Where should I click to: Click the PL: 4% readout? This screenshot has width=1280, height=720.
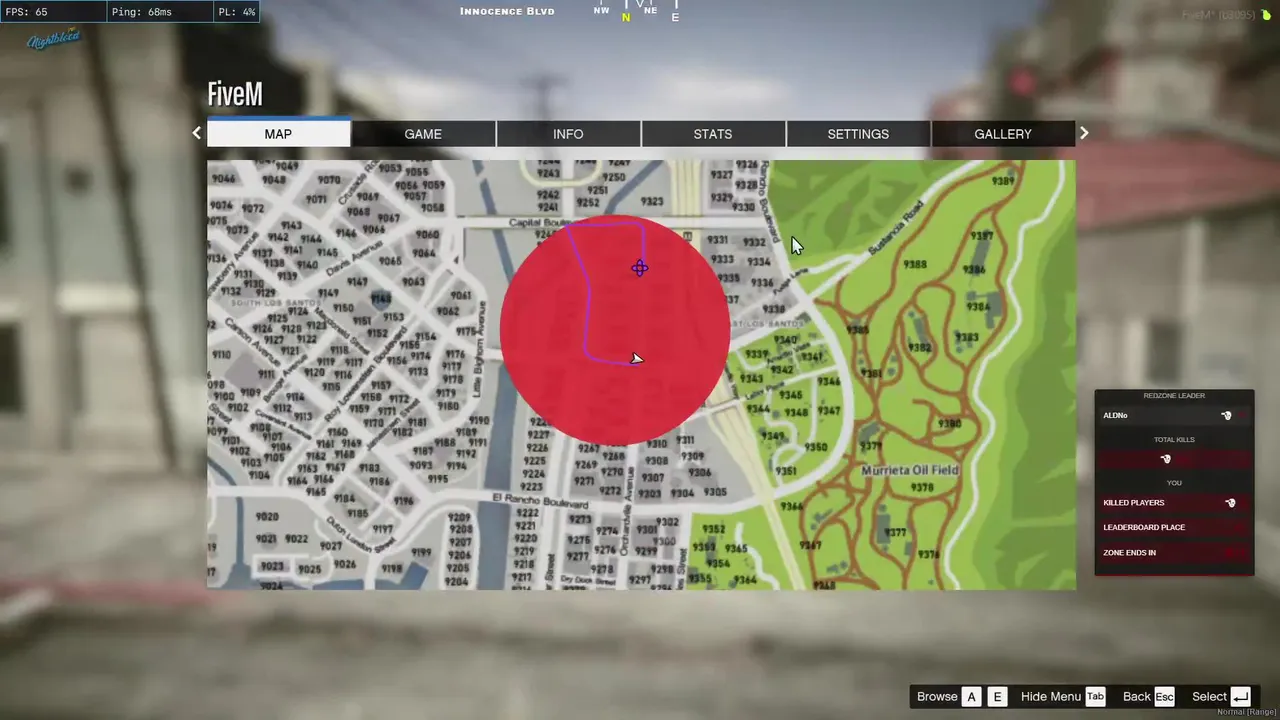pos(236,12)
